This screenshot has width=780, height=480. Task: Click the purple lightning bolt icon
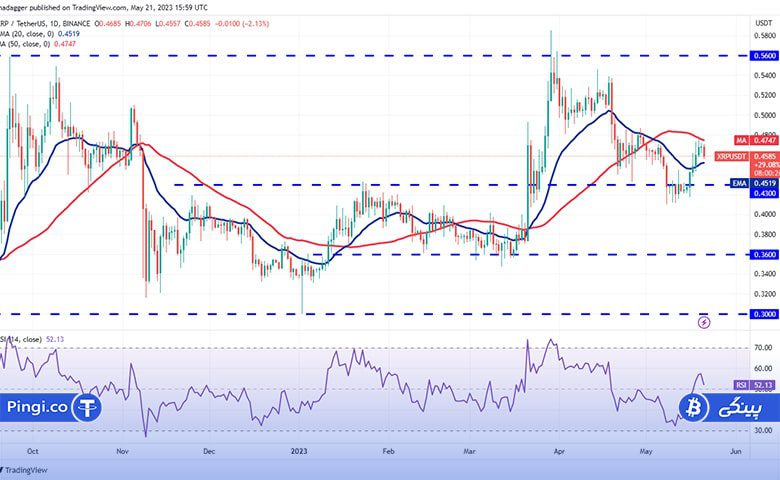[704, 322]
